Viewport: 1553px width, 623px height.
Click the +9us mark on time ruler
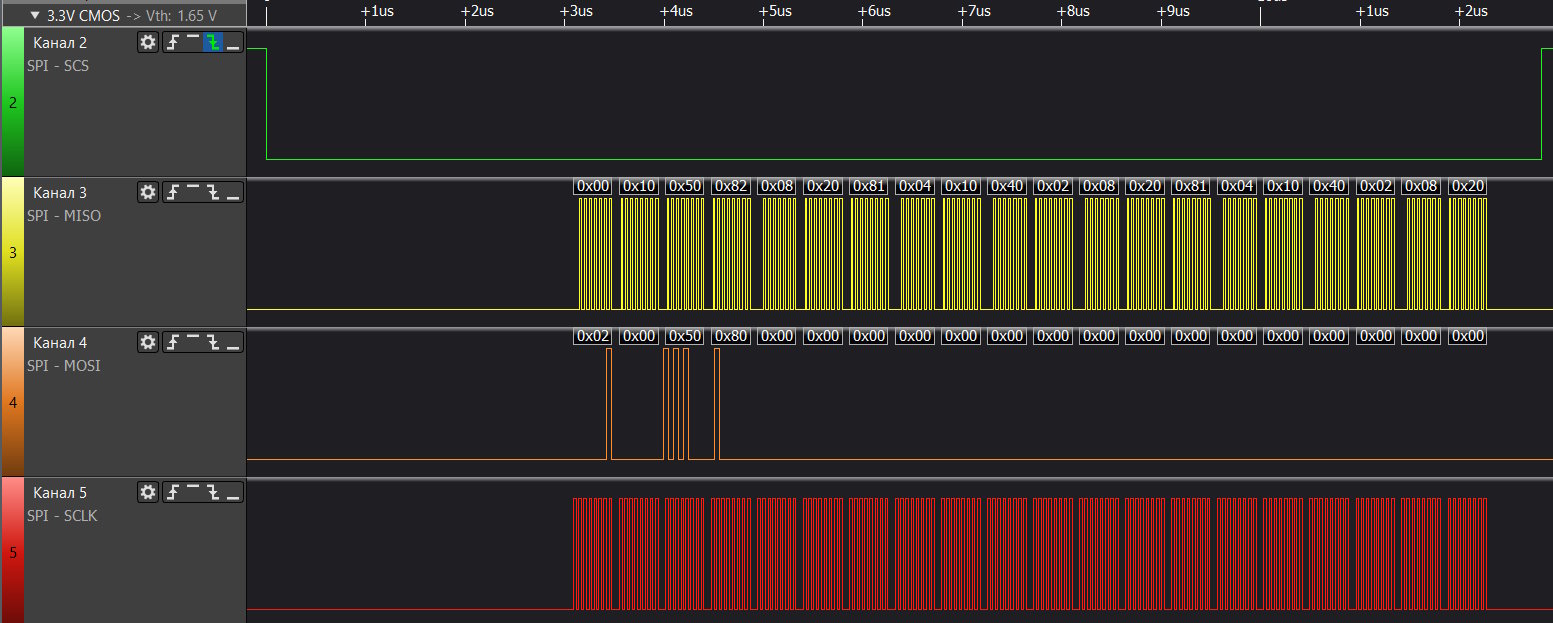(1173, 11)
